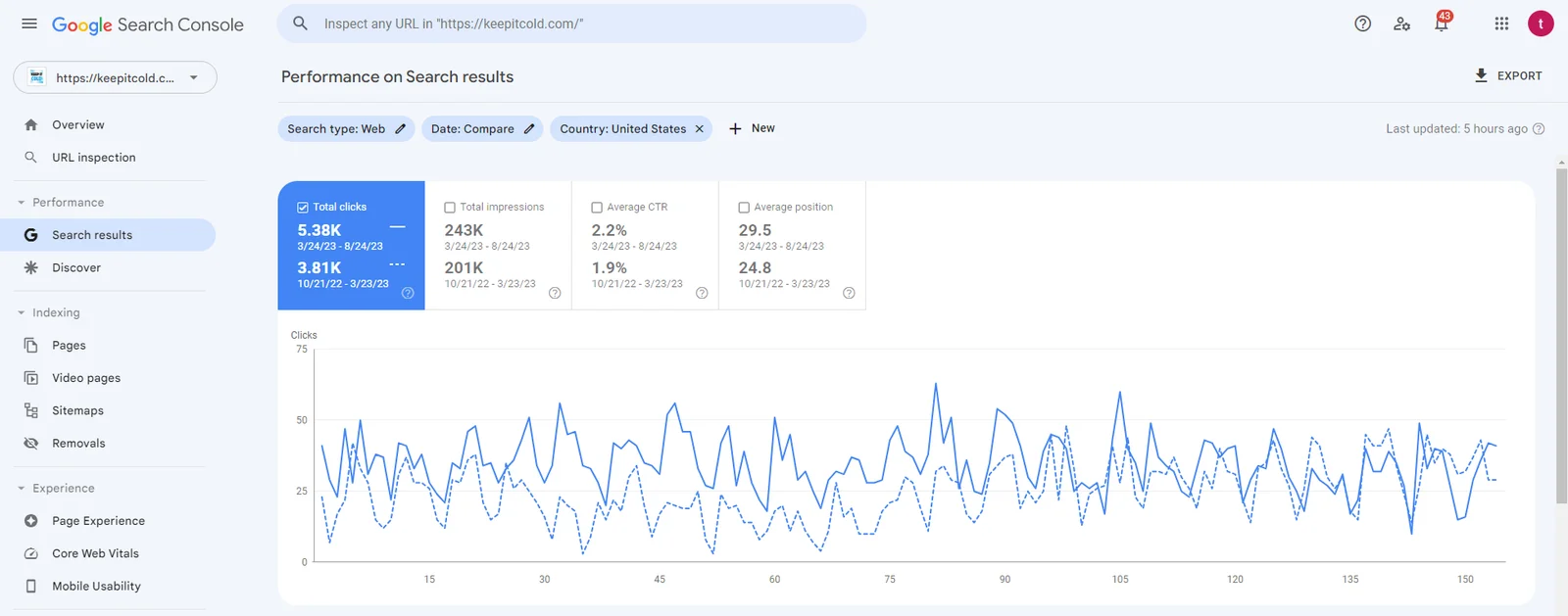Image resolution: width=1568 pixels, height=616 pixels.
Task: Click the Core Web Vitals gauge icon
Action: coord(30,553)
